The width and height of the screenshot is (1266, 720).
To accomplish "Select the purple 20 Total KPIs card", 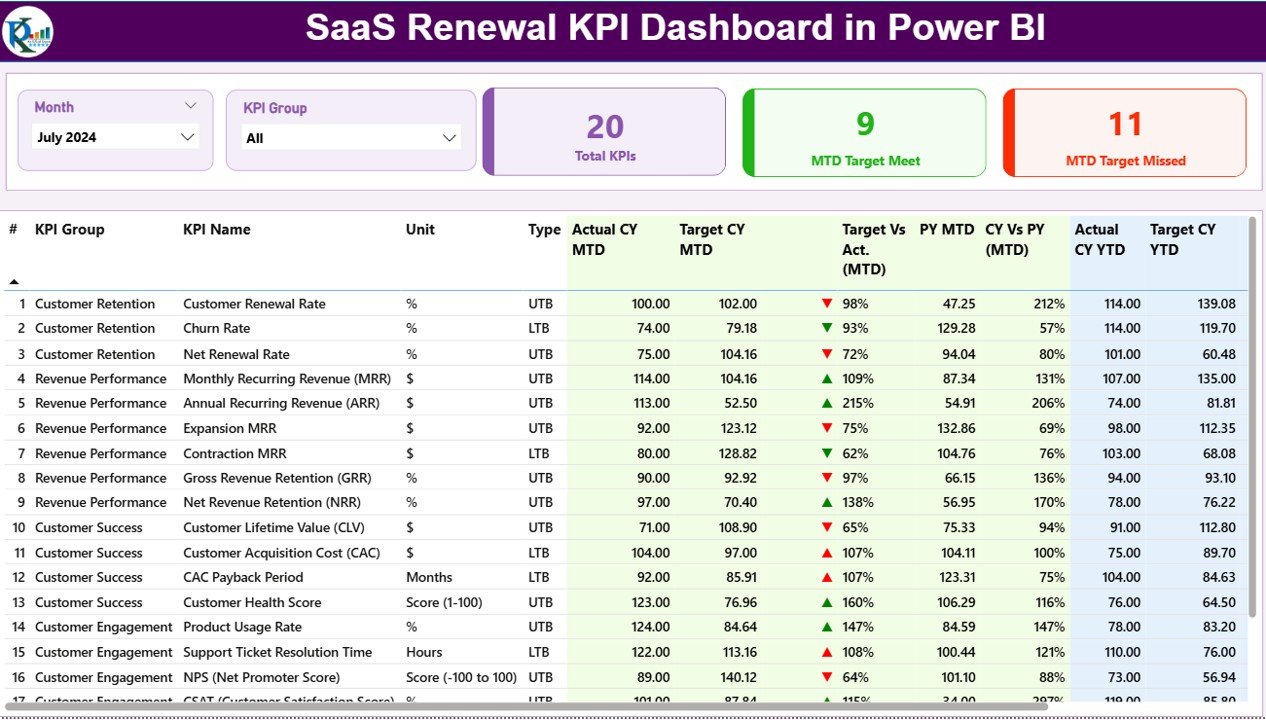I will pos(603,131).
